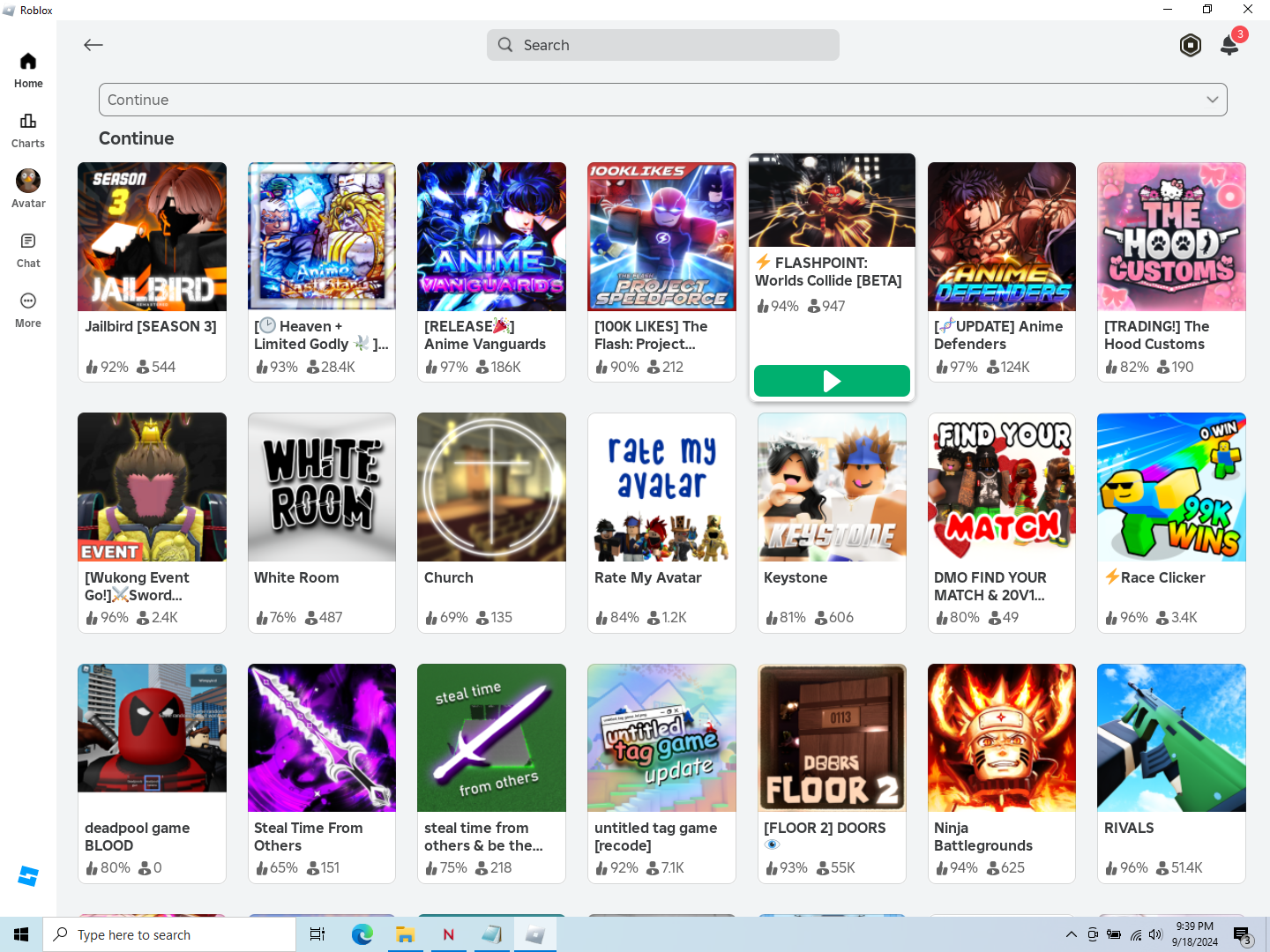Open Keystone game thumbnail
The width and height of the screenshot is (1270, 952).
(x=832, y=487)
